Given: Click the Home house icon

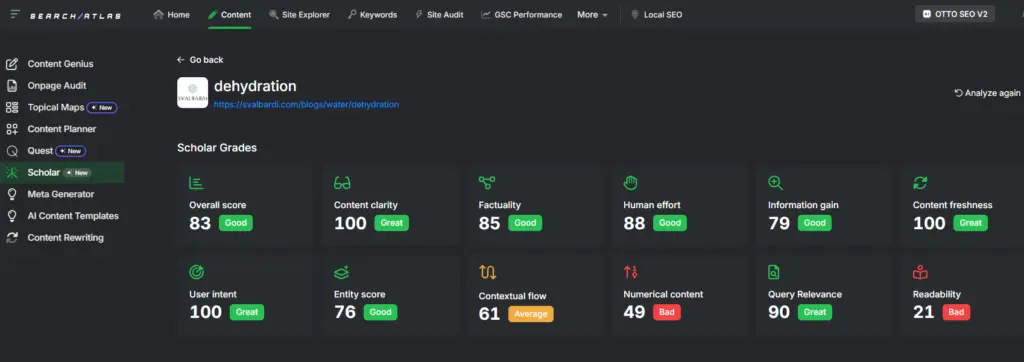Looking at the screenshot, I should tap(158, 14).
